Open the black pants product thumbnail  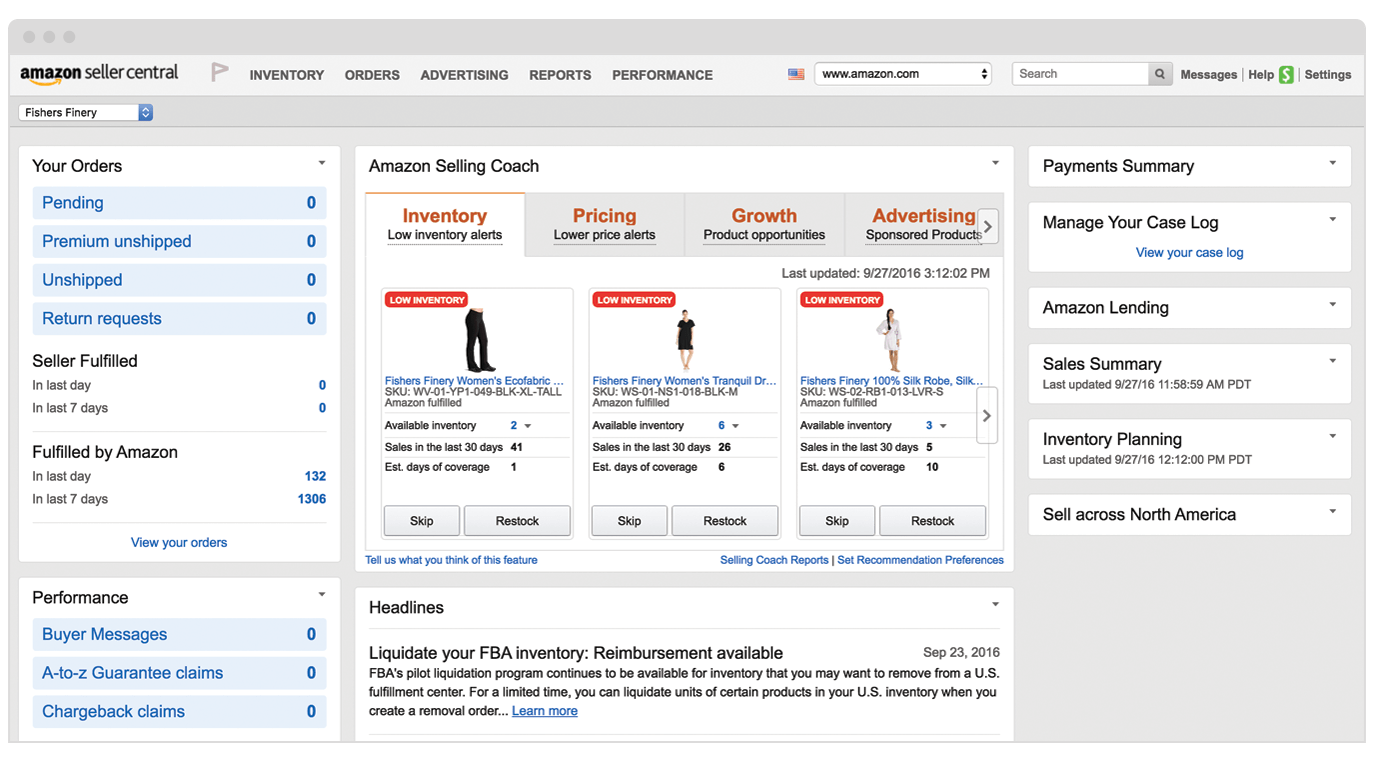[478, 340]
